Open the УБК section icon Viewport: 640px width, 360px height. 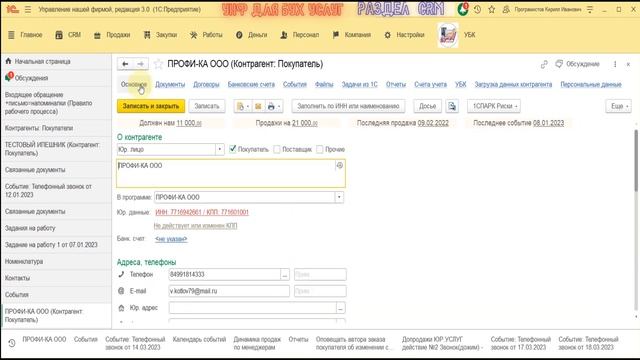(x=448, y=35)
